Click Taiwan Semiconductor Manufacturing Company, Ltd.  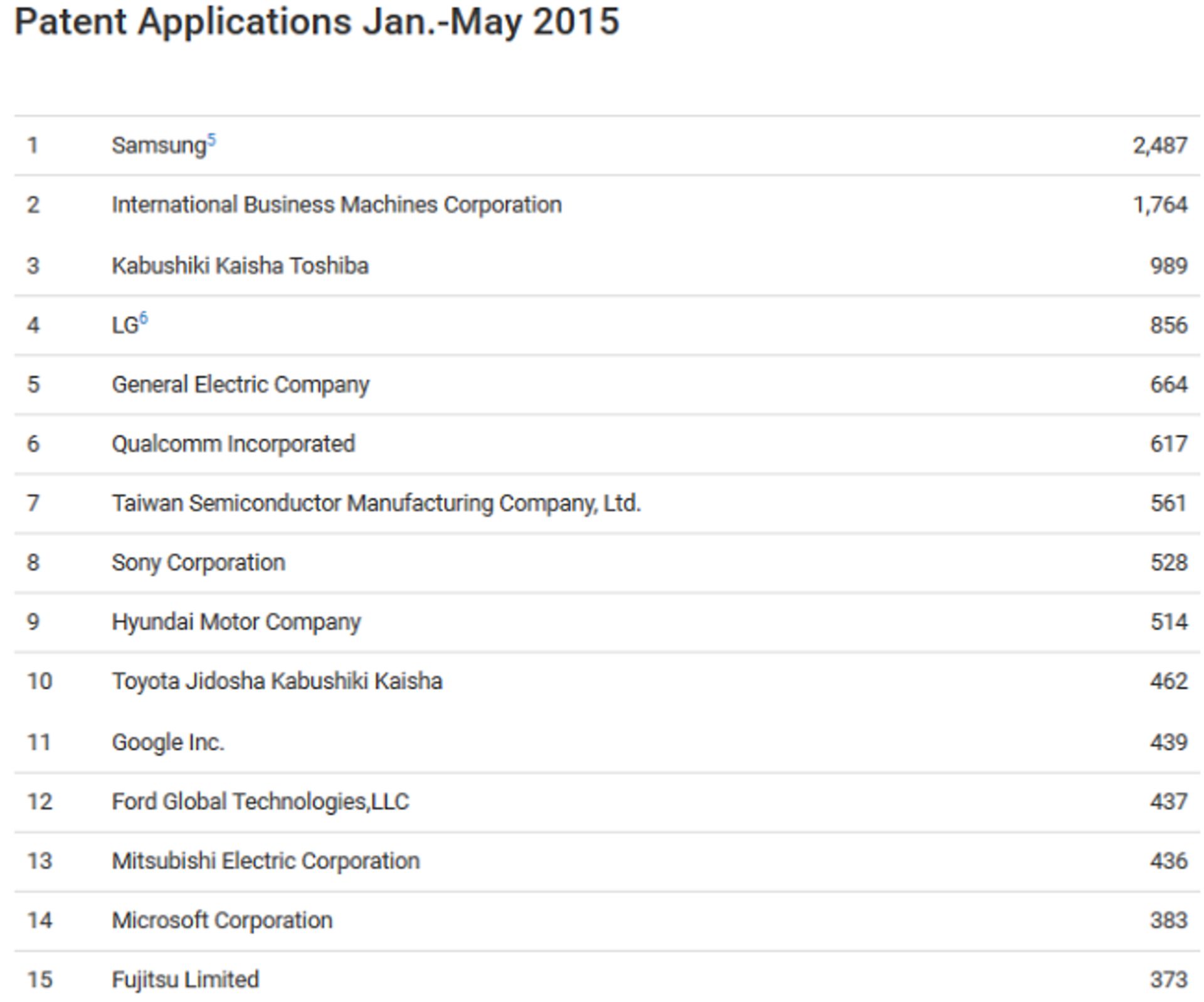coord(376,504)
